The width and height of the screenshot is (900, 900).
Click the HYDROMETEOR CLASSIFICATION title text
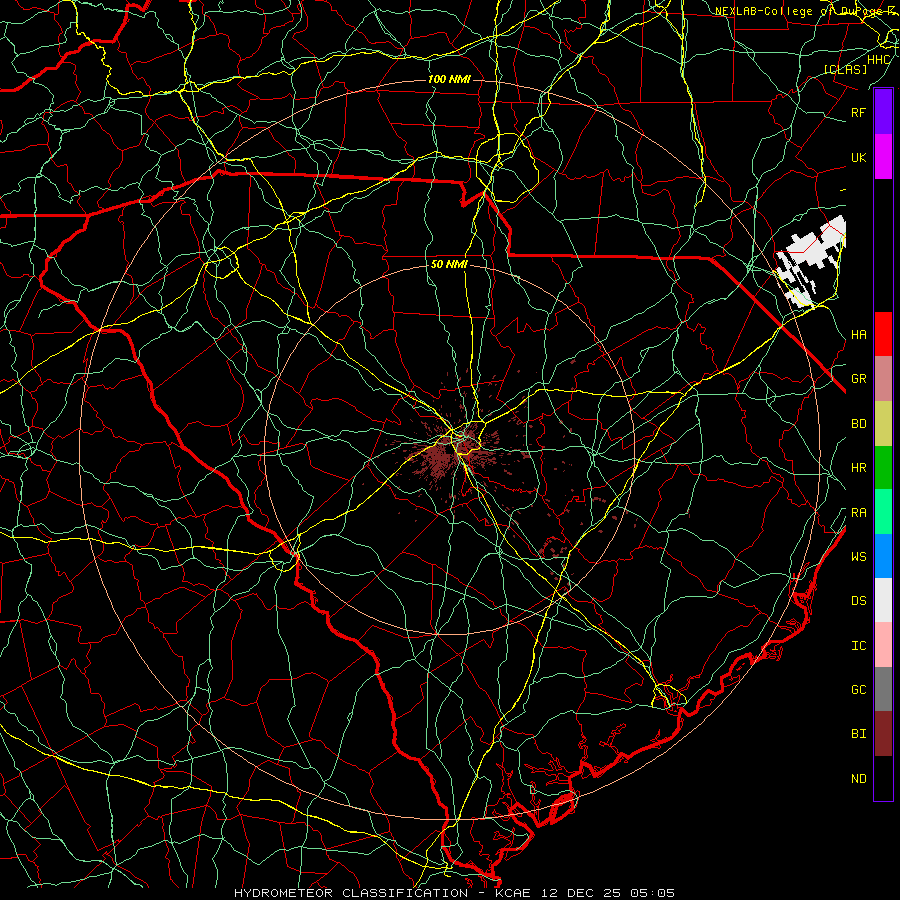point(351,893)
